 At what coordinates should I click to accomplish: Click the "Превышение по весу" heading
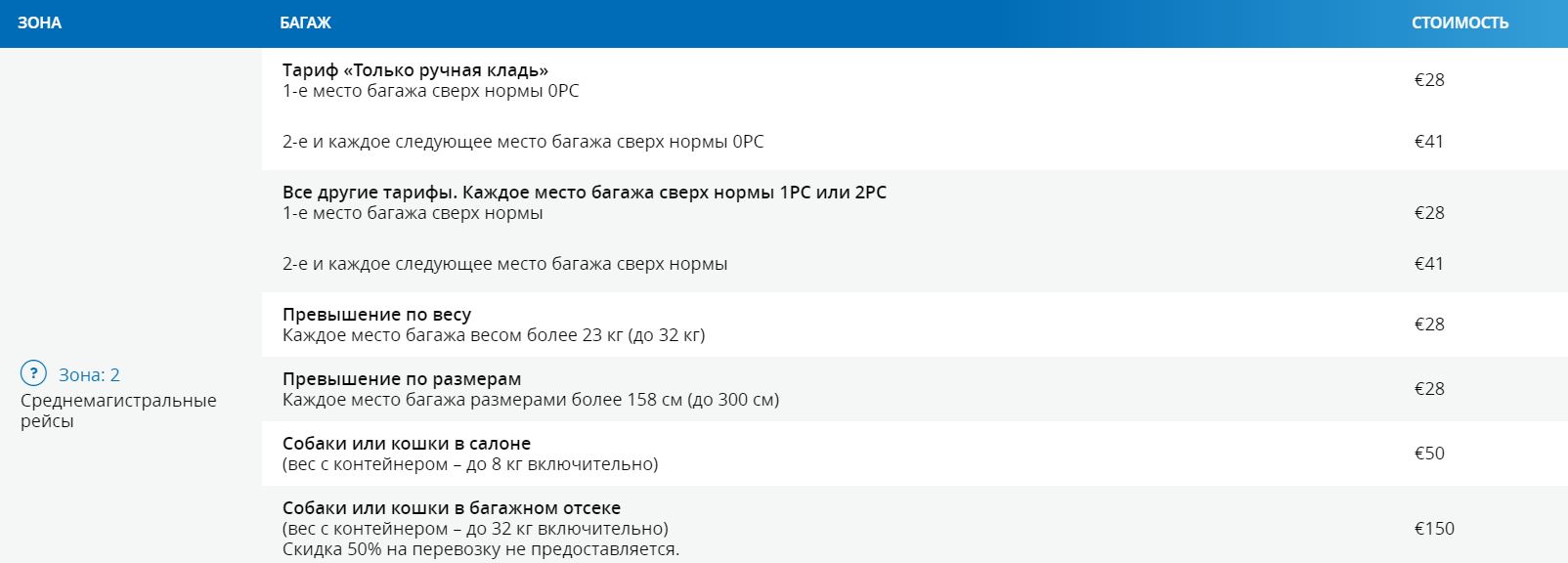376,315
